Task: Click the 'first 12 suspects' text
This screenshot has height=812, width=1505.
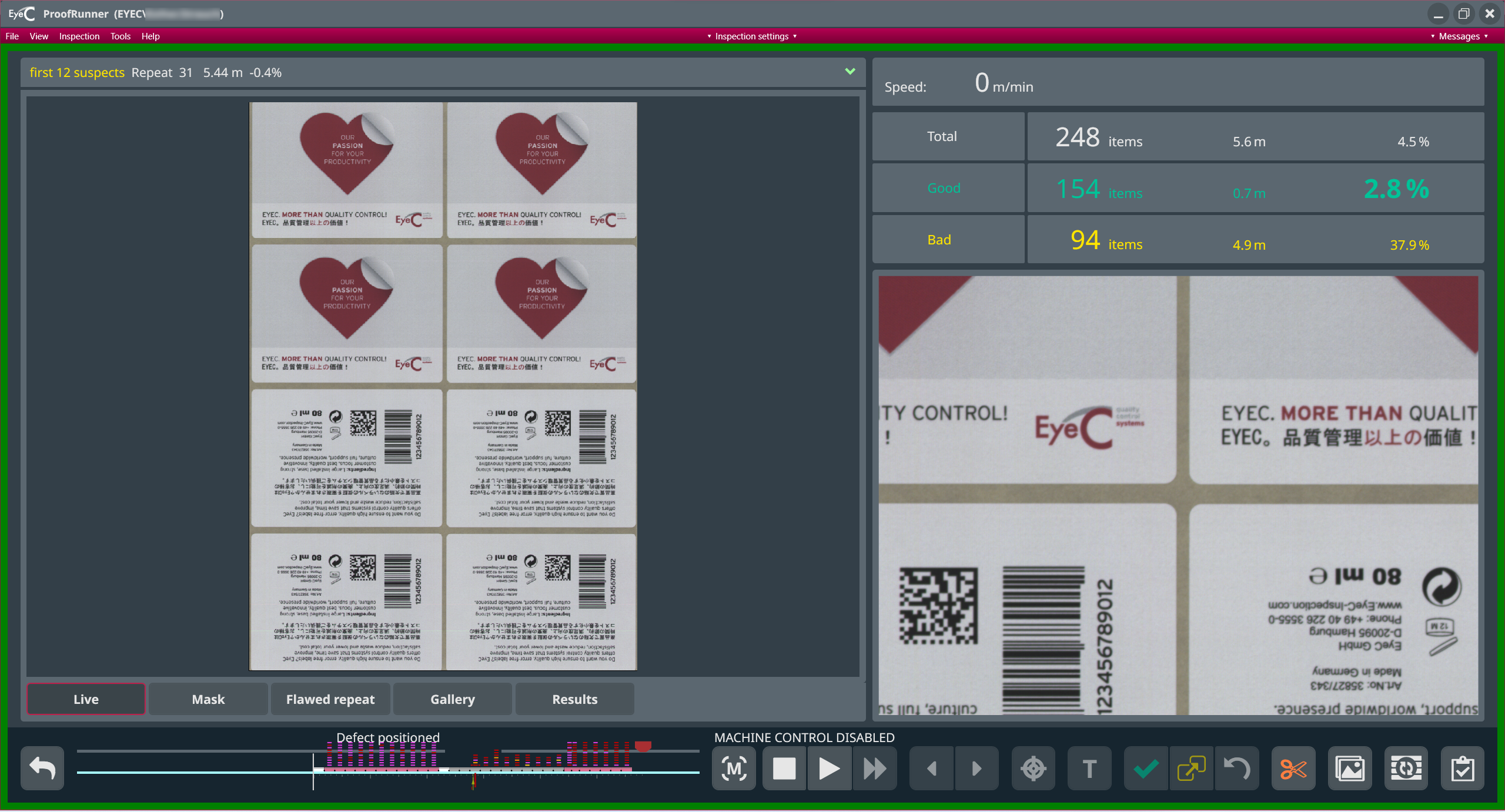Action: pos(77,72)
